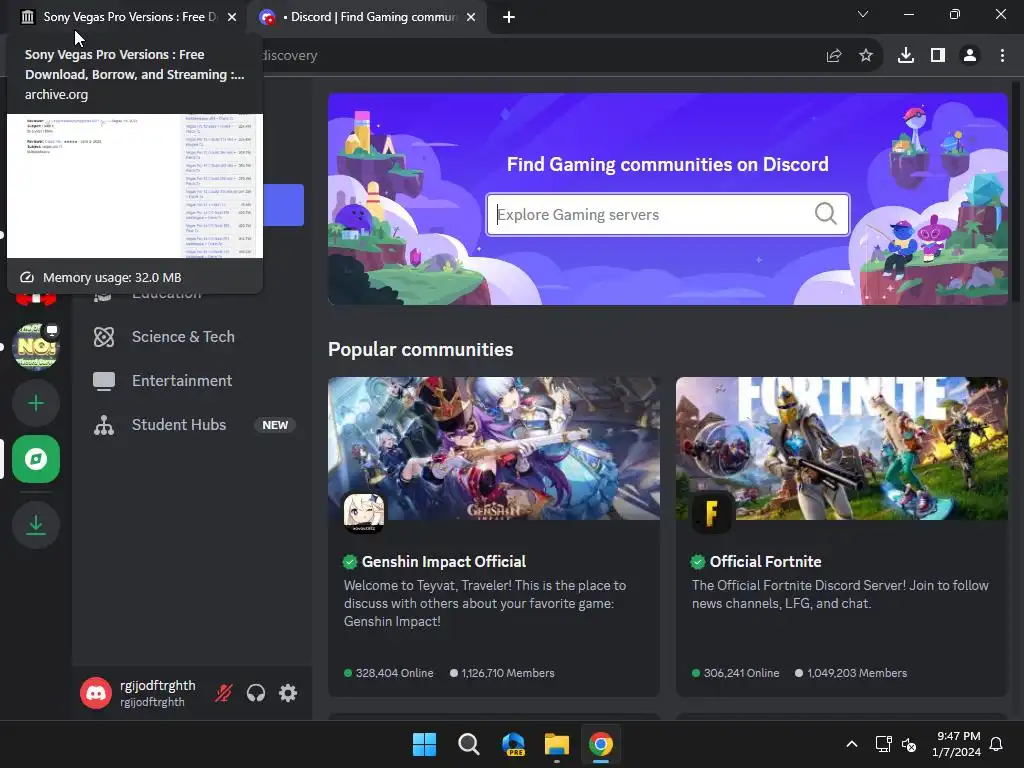Open File Explorer from the taskbar
Image resolution: width=1024 pixels, height=768 pixels.
(557, 744)
